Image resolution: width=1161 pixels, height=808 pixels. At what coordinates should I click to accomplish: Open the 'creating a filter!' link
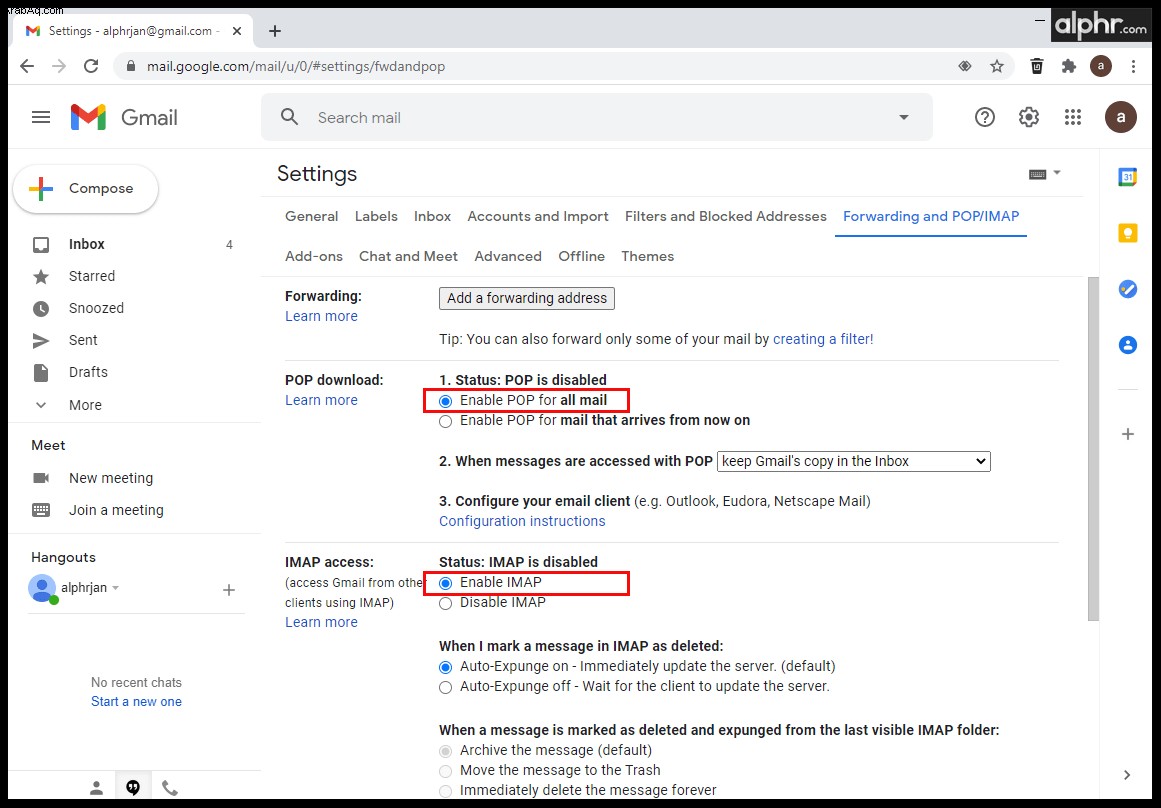(823, 339)
